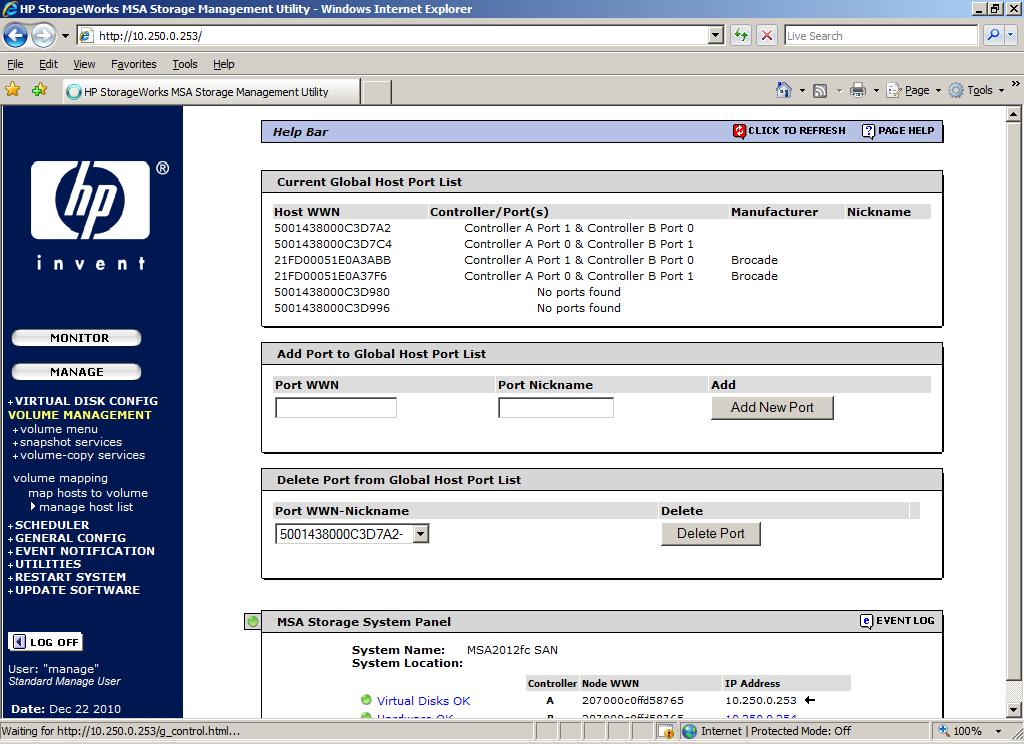The width and height of the screenshot is (1024, 744).
Task: Go forward with the browser Forward arrow
Action: 44,35
